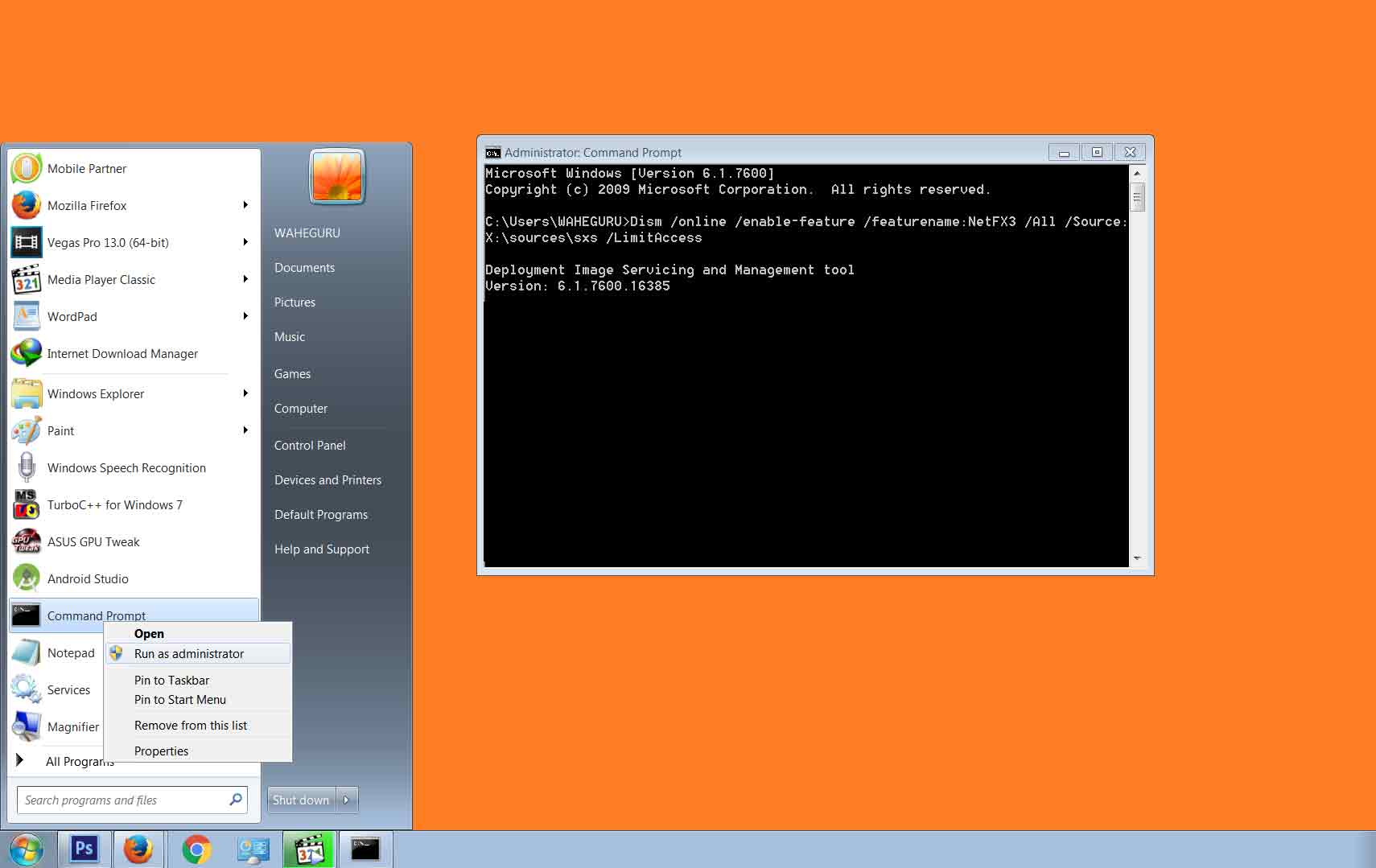
Task: Launch Windows Speech Recognition
Action: pyautogui.click(x=126, y=467)
